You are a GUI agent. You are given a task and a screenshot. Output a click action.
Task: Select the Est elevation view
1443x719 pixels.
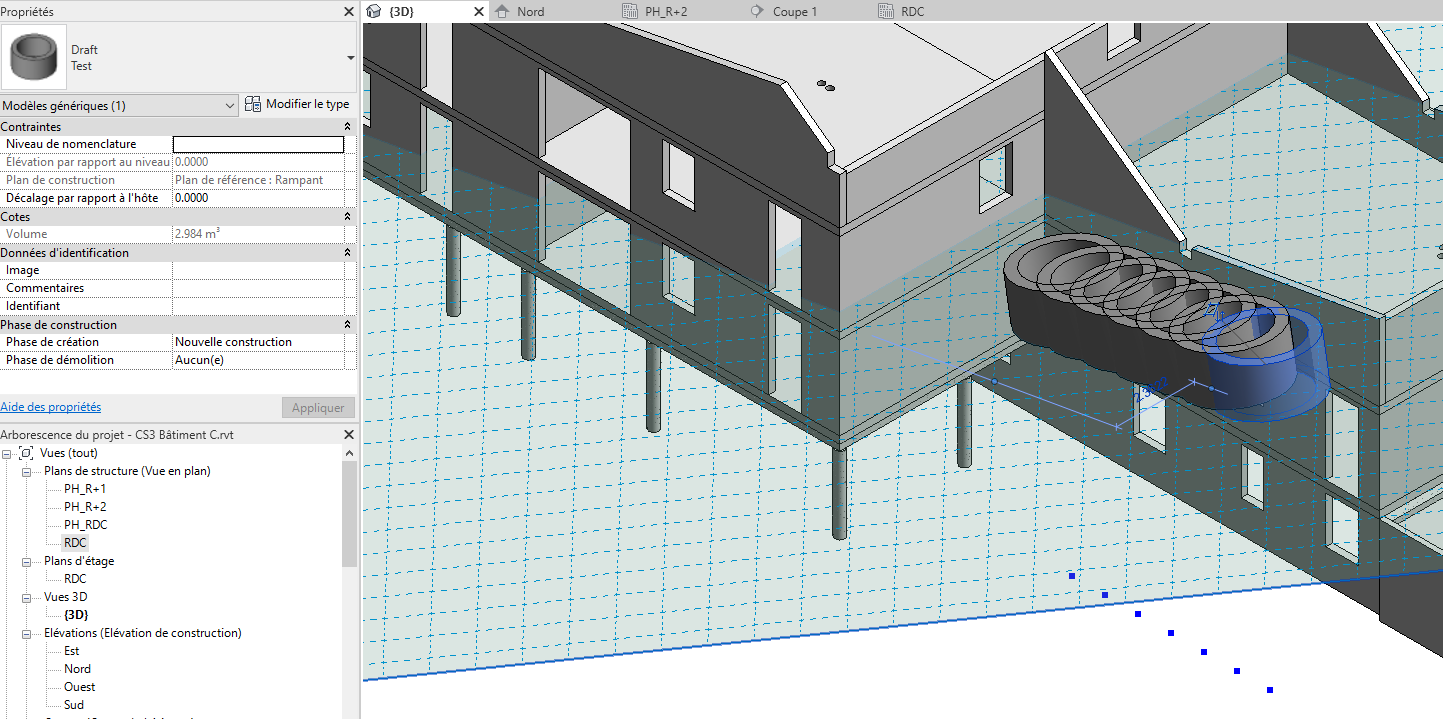tap(71, 651)
